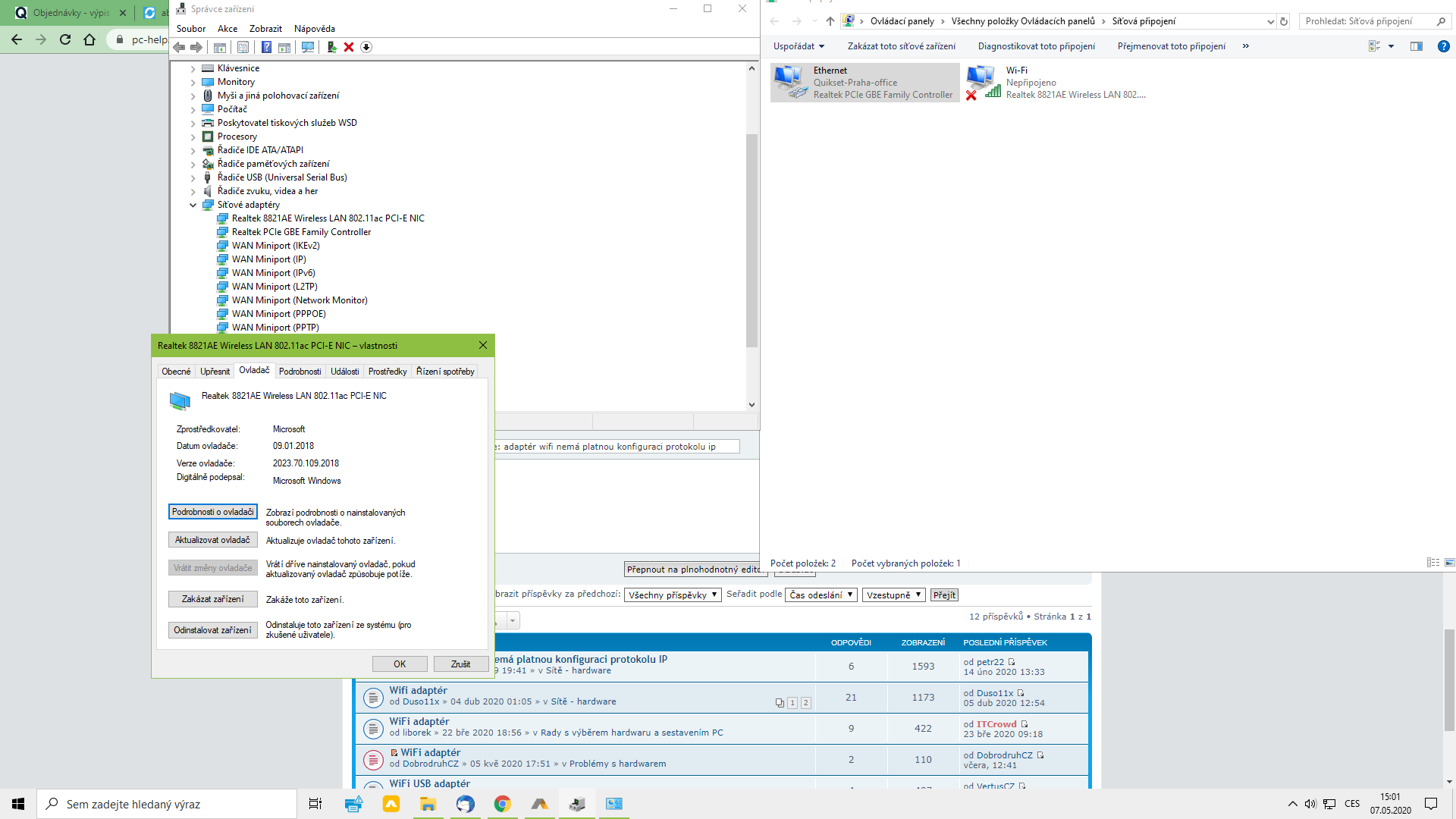Click the Odinstalovat zařízení button
Viewport: 1456px width, 819px height.
[x=212, y=630]
